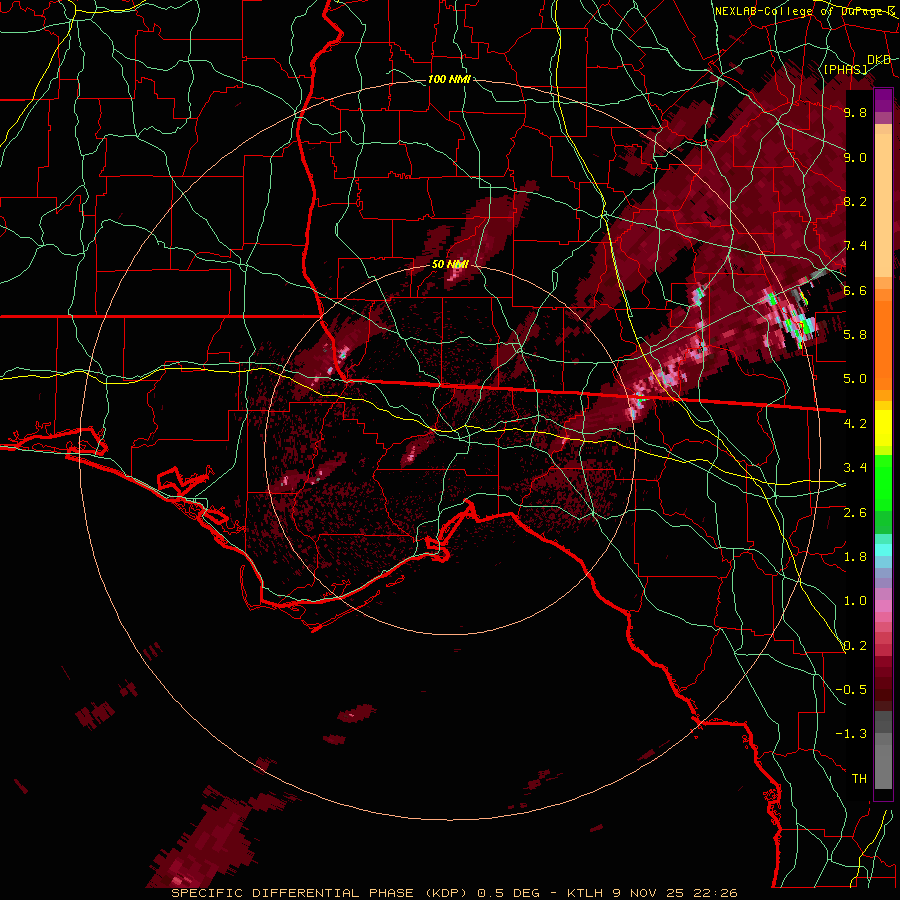The height and width of the screenshot is (900, 900).
Task: Click the SPECIFIC DIFFERENTIAL PHASE (KDP) product title
Action: point(321,893)
